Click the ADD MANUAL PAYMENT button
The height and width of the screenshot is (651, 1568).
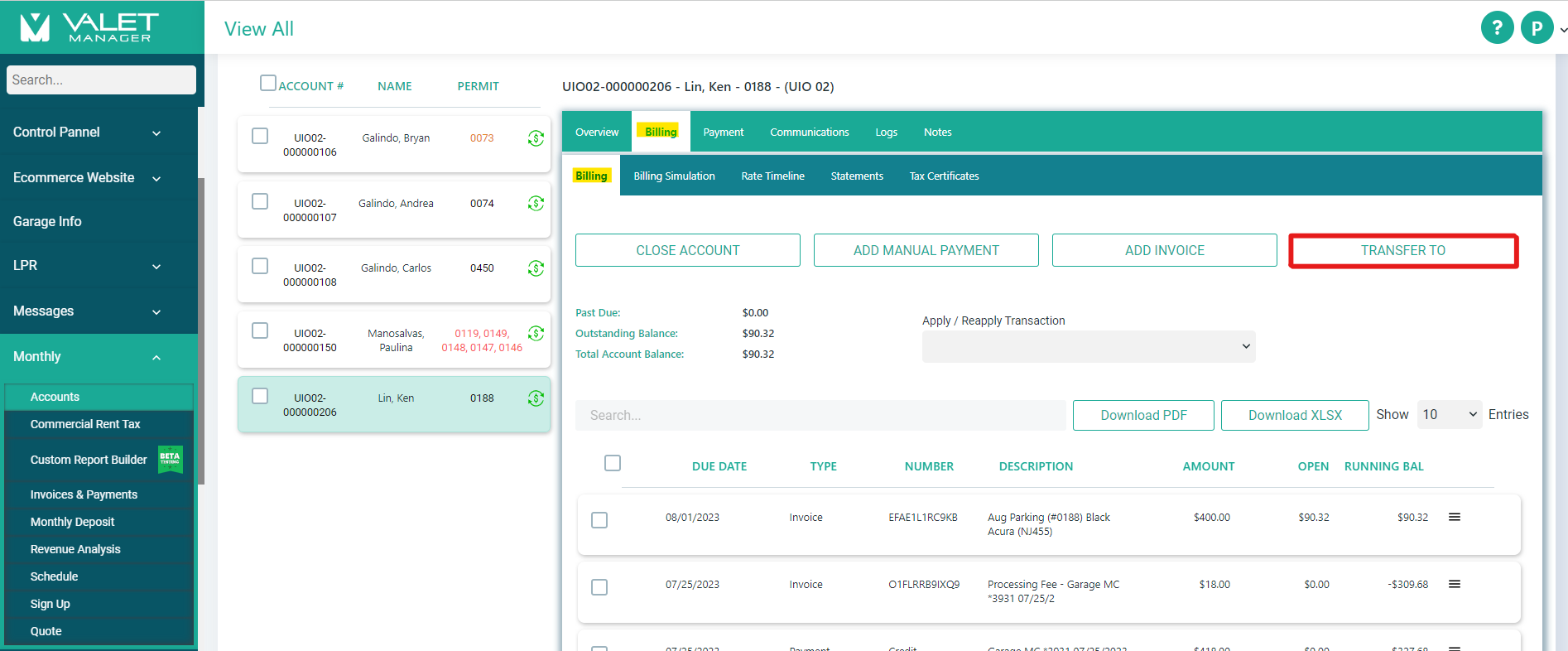coord(926,250)
